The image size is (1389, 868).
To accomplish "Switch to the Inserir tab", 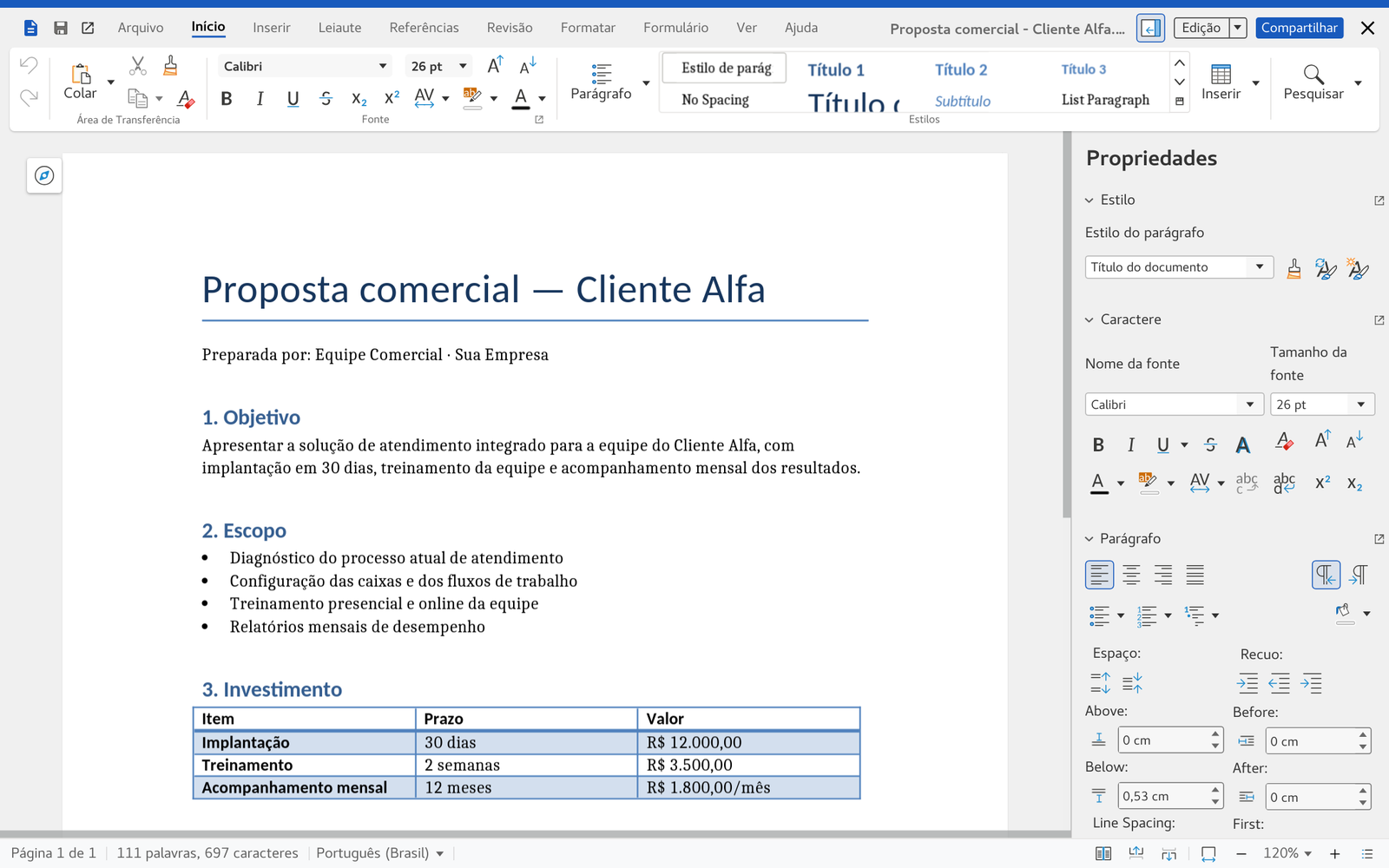I will [x=272, y=28].
